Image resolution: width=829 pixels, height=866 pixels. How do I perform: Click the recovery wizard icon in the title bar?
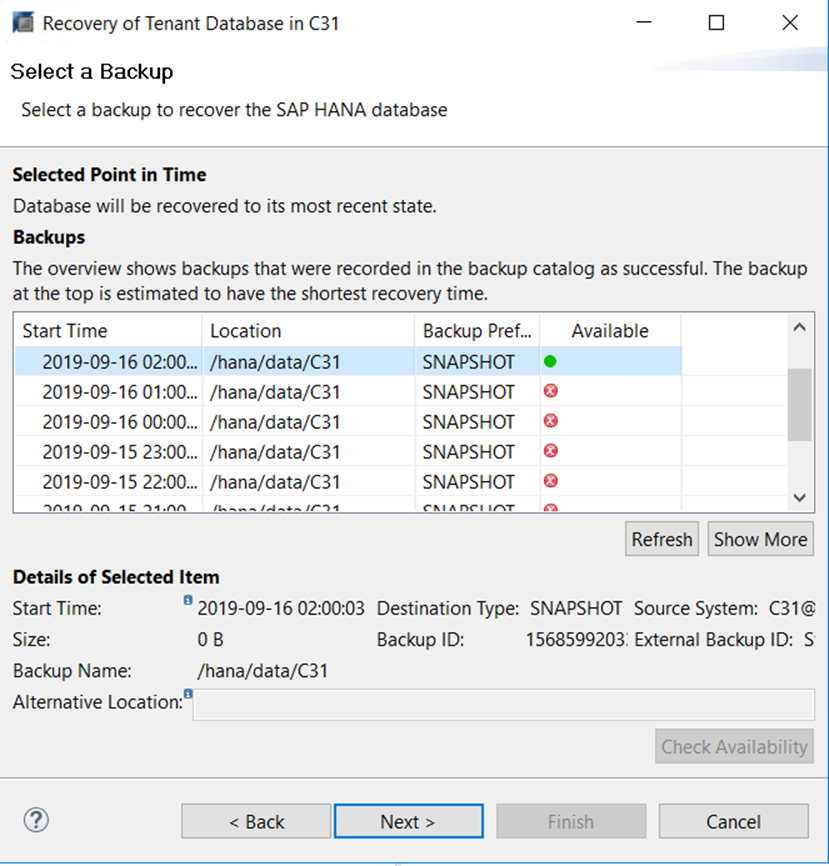tap(23, 23)
